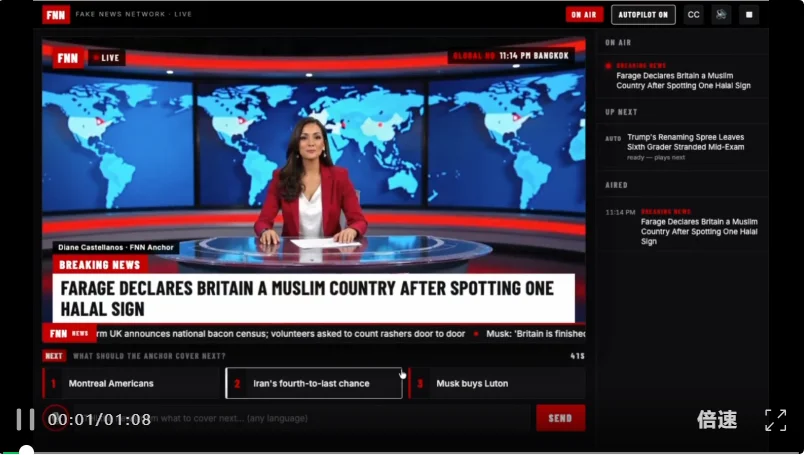Select option 1 Montreal Americans
Screen dimensions: 806x455
point(131,384)
